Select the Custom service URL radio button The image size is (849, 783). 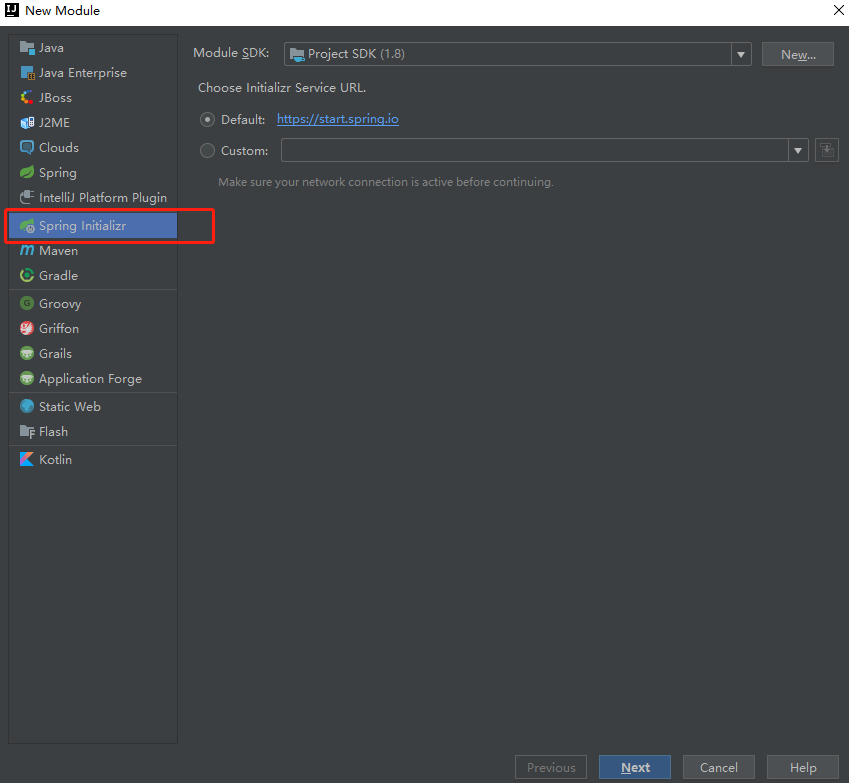click(x=207, y=151)
